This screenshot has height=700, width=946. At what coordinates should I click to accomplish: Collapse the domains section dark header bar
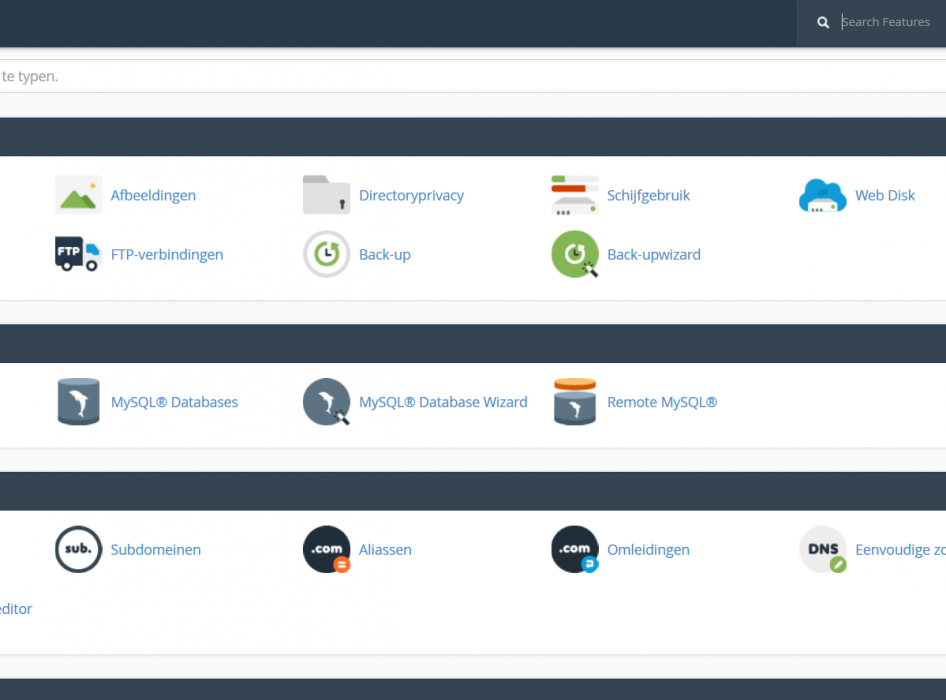(473, 491)
